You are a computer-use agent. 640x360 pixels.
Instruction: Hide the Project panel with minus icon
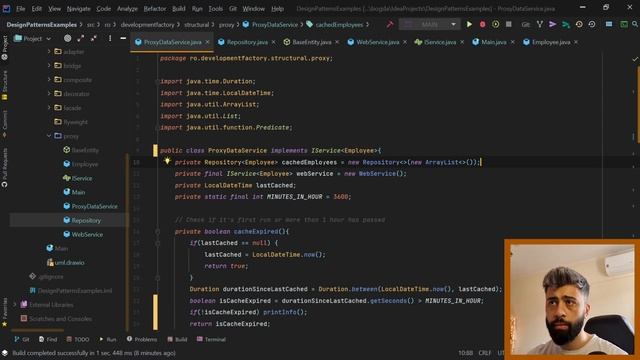tap(123, 38)
